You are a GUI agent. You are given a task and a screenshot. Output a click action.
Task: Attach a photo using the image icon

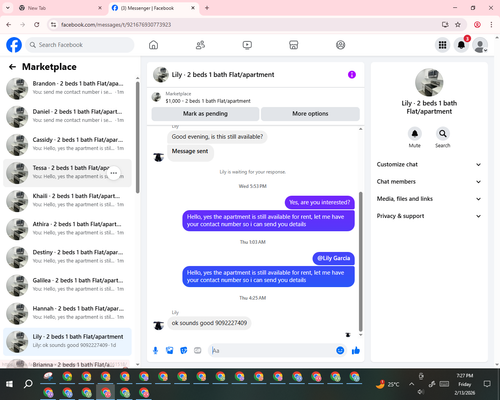pos(170,350)
